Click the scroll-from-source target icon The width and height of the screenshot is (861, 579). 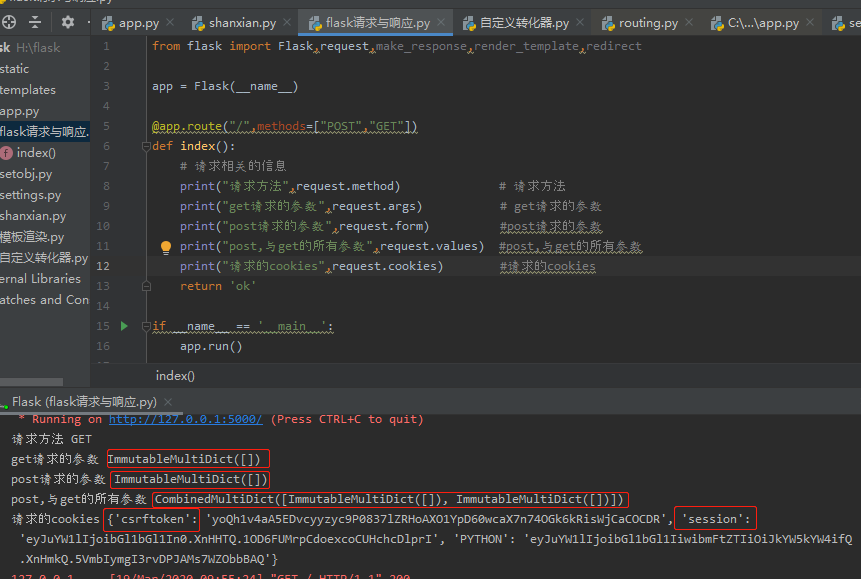click(x=9, y=22)
